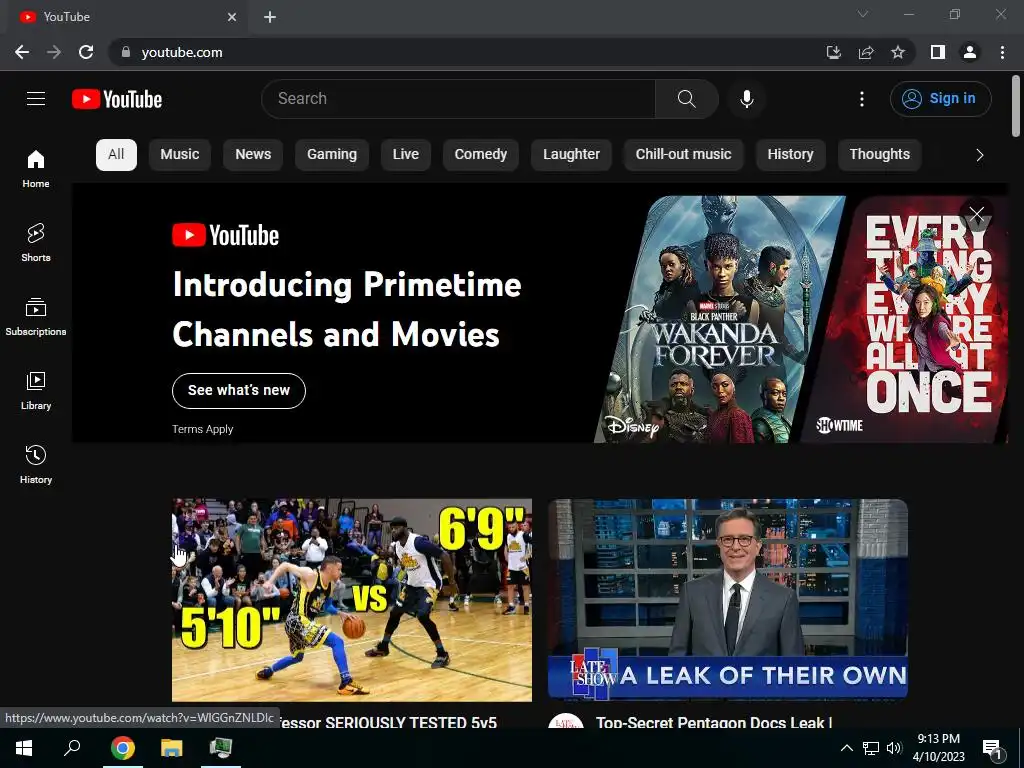
Task: Select the Comedy filter chip
Action: click(x=481, y=155)
